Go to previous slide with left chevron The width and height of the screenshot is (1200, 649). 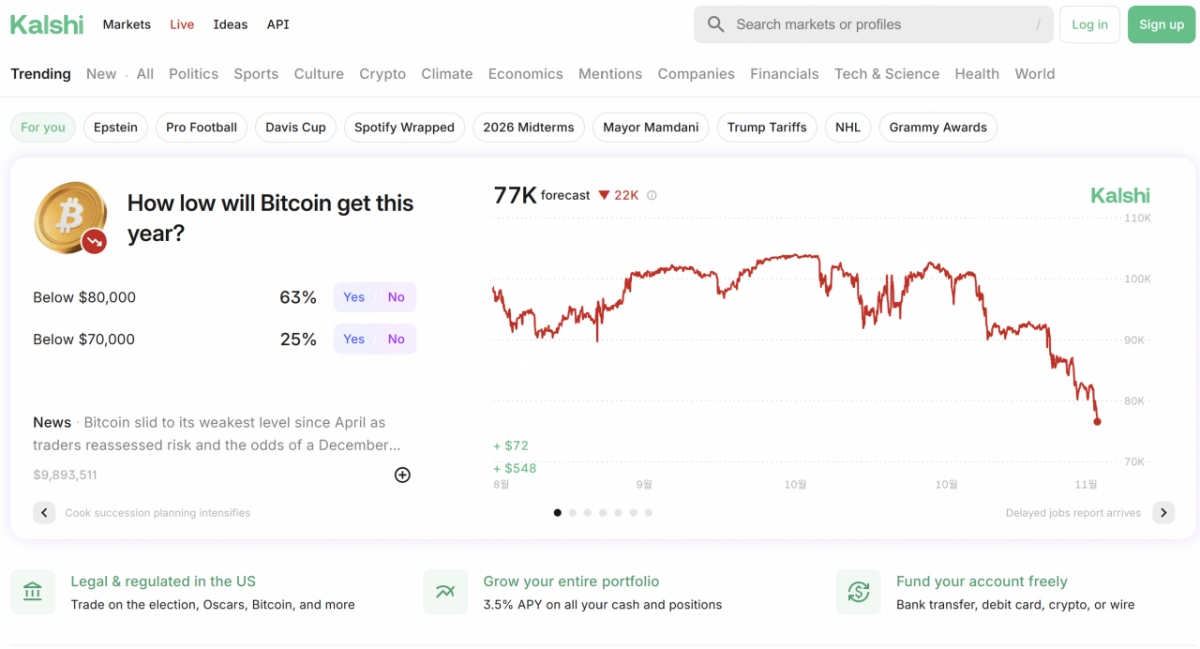pyautogui.click(x=44, y=513)
